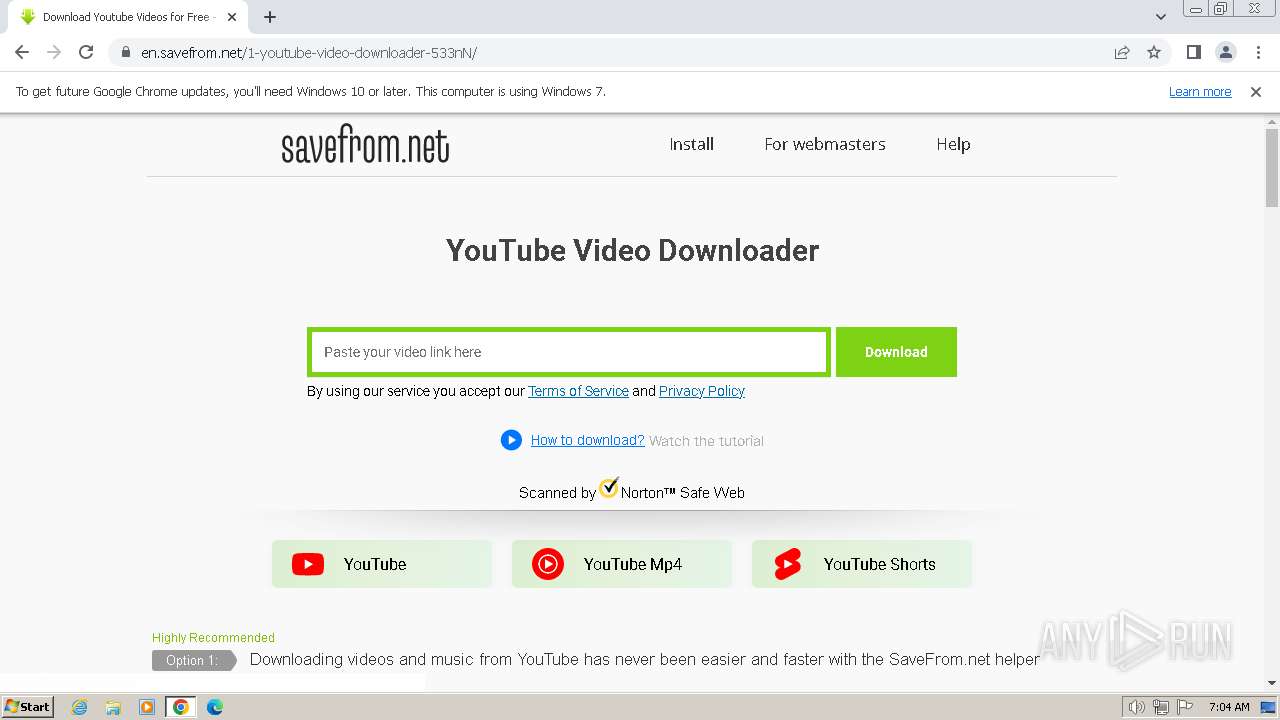1280x720 pixels.
Task: Select the YouTube Mp4 tile
Action: coord(622,564)
